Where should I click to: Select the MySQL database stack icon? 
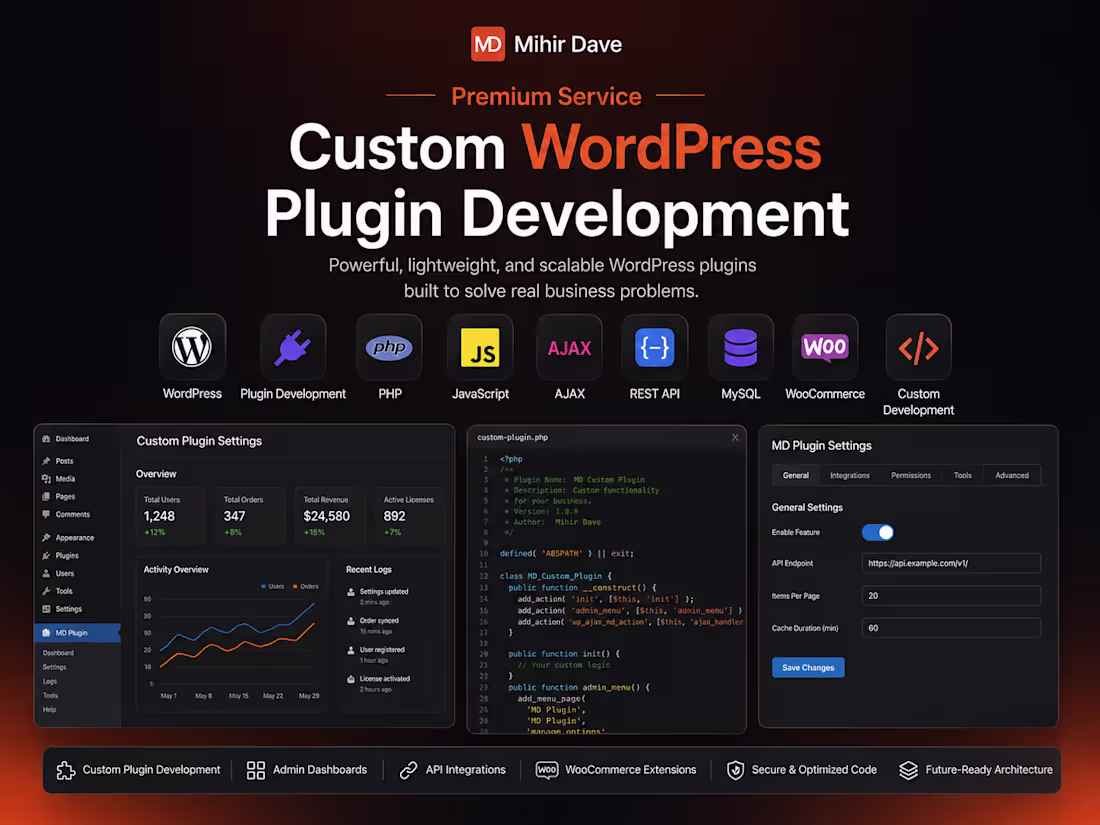coord(741,347)
